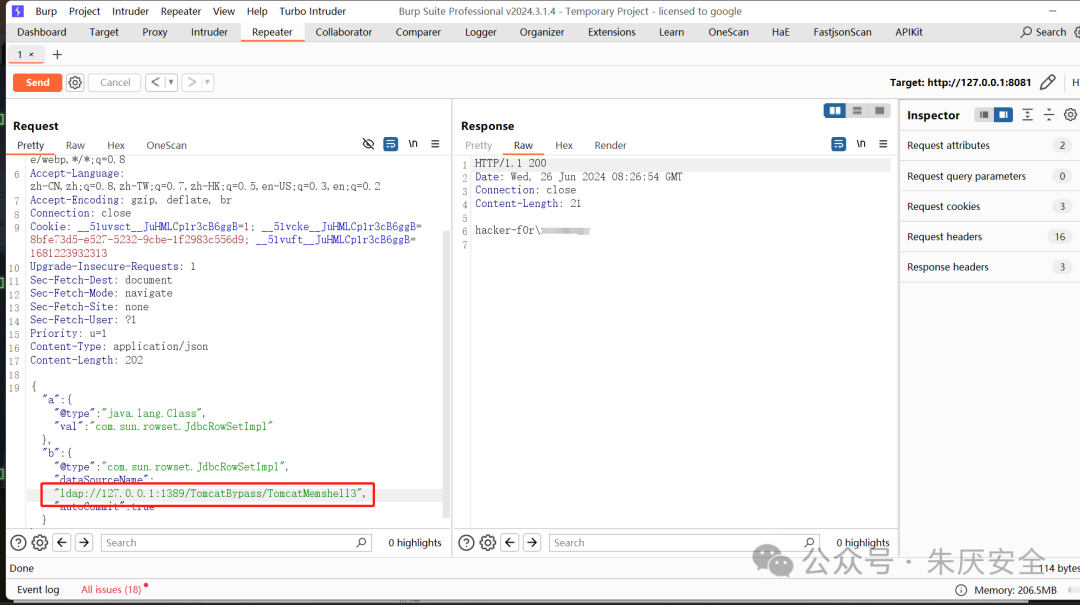Image resolution: width=1080 pixels, height=605 pixels.
Task: Toggle line wrap in the Request panel
Action: tap(391, 144)
